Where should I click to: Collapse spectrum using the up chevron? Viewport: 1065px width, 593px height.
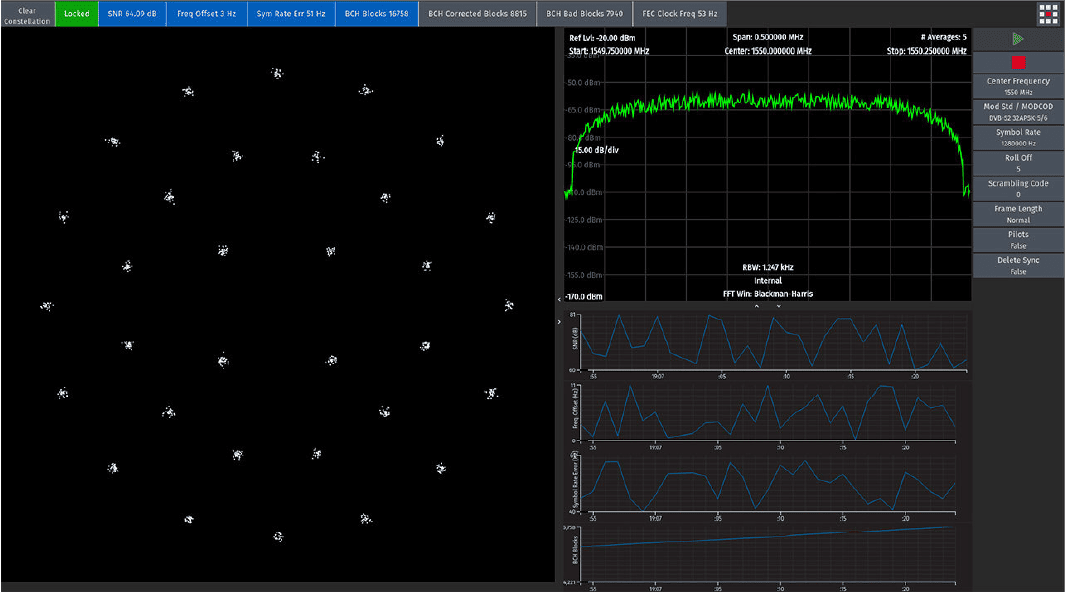(x=757, y=306)
